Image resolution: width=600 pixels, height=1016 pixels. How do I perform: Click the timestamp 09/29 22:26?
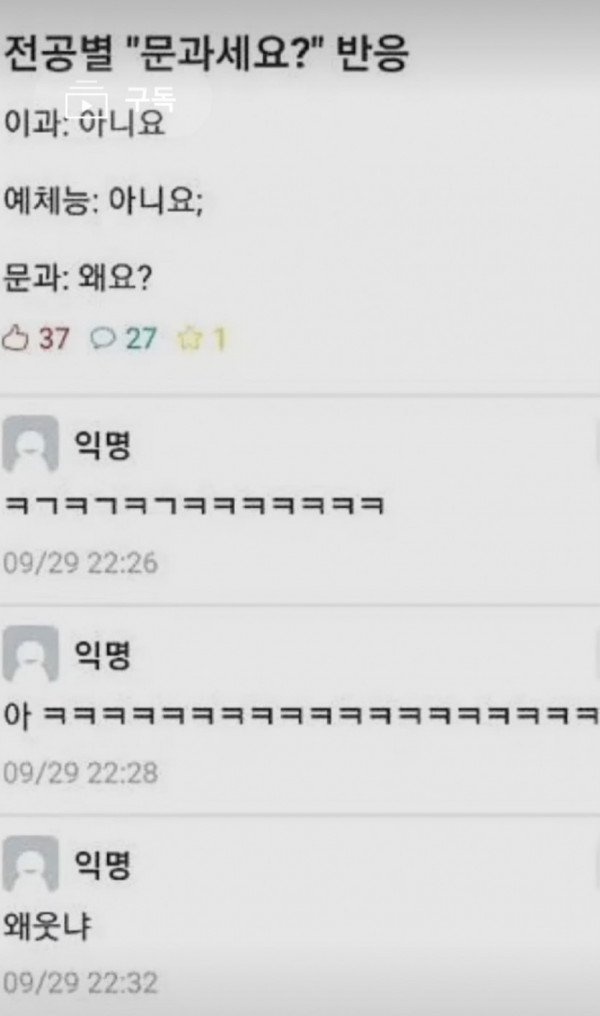click(x=80, y=562)
